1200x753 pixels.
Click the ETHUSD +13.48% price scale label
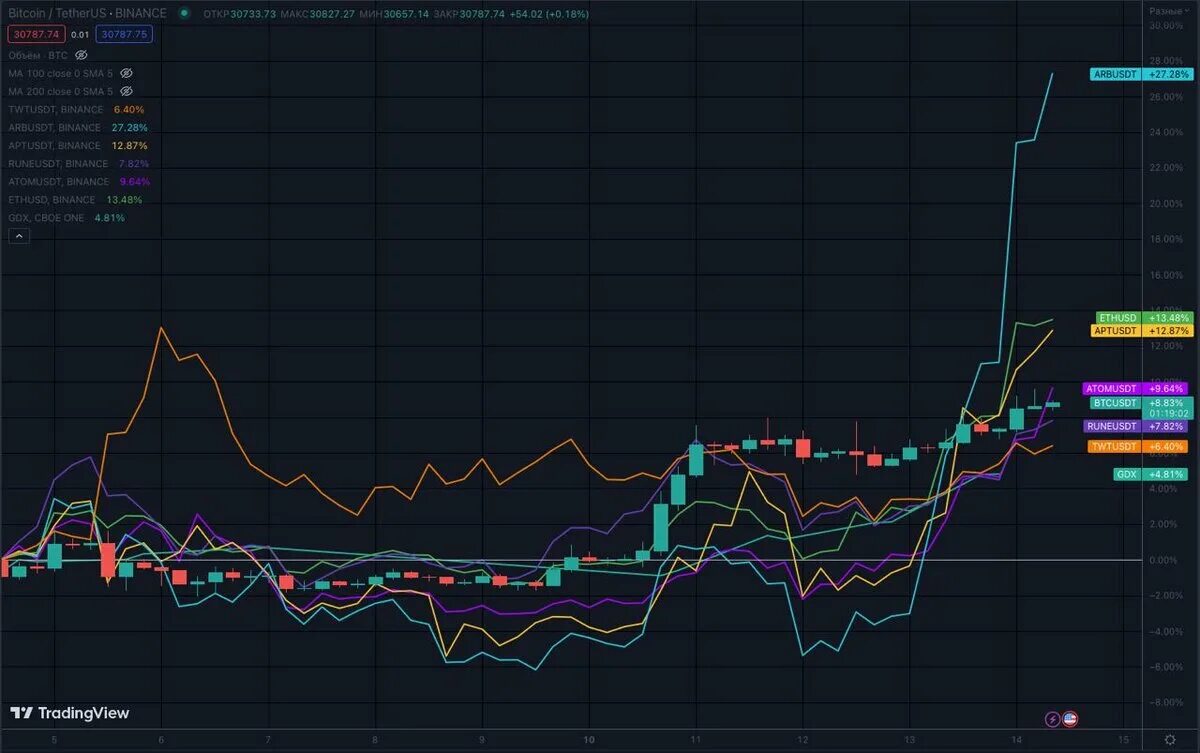tap(1145, 318)
